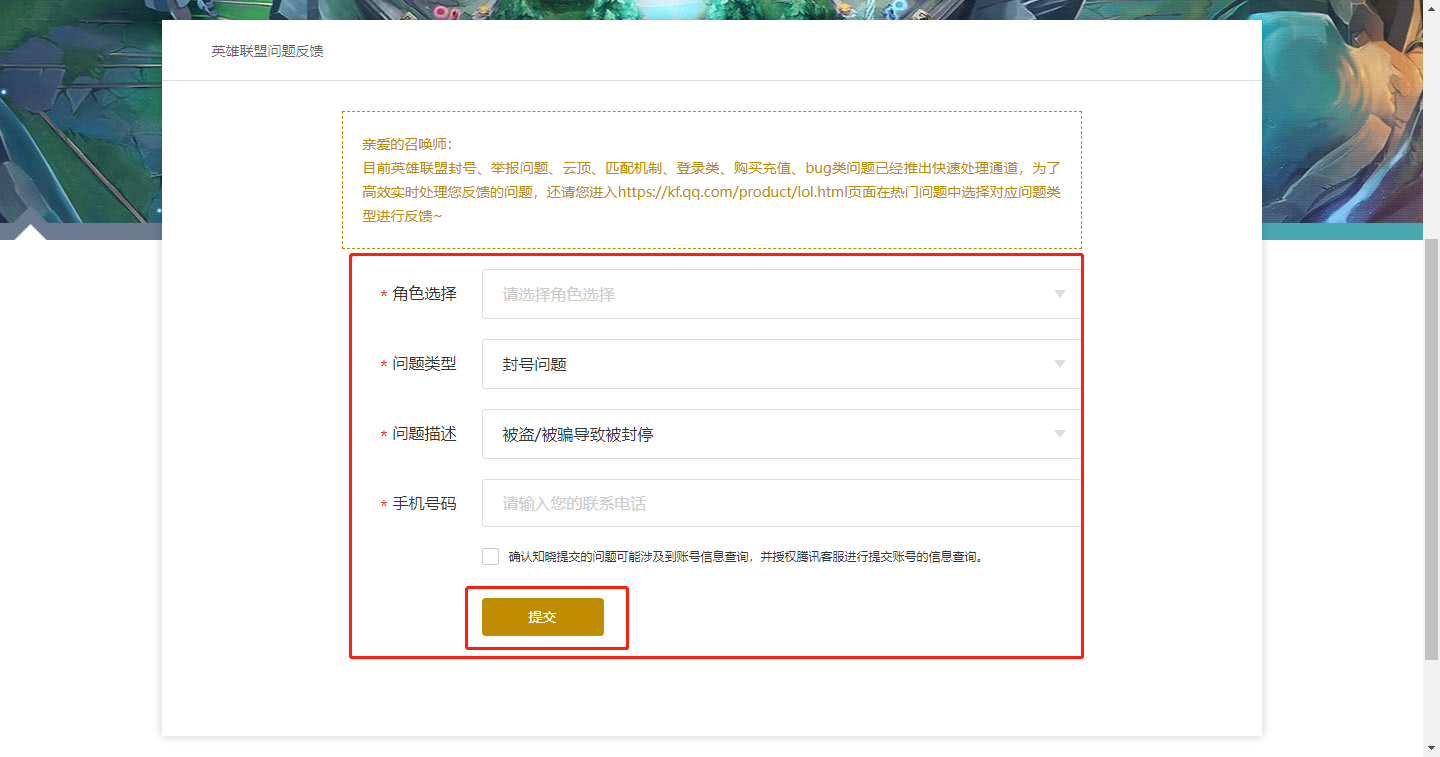Click the 手机号码 field label
Image resolution: width=1440 pixels, height=757 pixels.
coord(424,504)
